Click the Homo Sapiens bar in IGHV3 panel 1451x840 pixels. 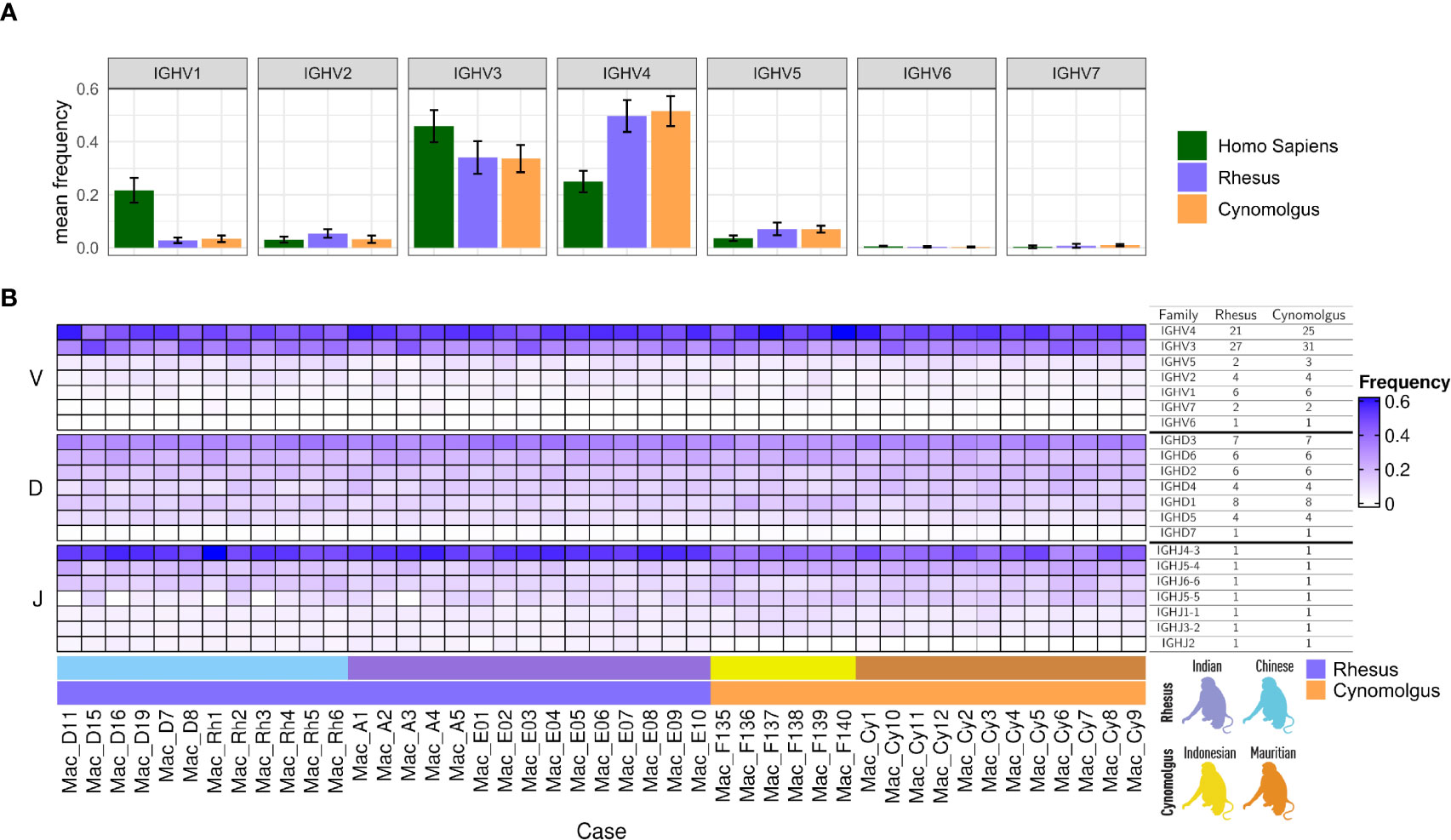point(433,186)
